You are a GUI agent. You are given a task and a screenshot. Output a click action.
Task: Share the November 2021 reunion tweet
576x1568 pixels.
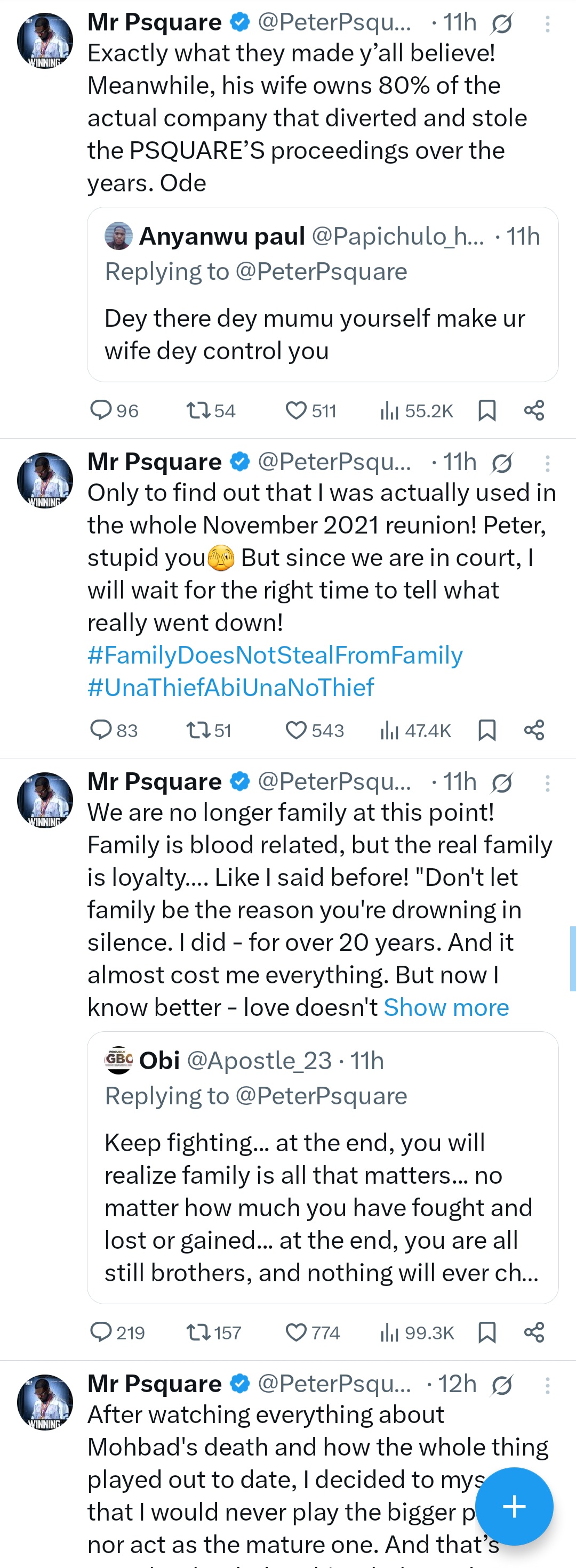pyautogui.click(x=534, y=730)
